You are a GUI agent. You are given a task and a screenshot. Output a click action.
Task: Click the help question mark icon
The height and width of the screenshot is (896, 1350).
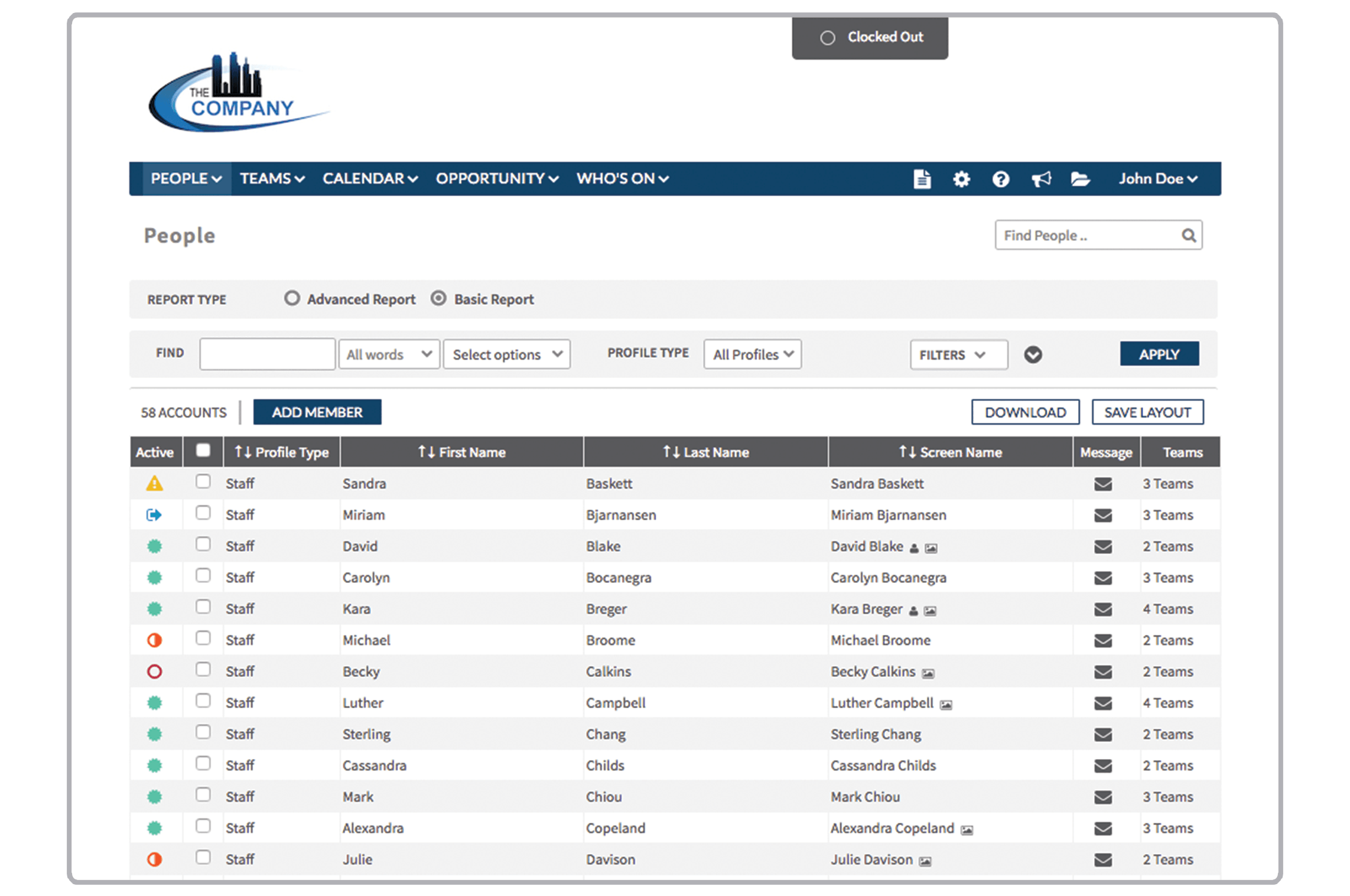coord(1000,179)
